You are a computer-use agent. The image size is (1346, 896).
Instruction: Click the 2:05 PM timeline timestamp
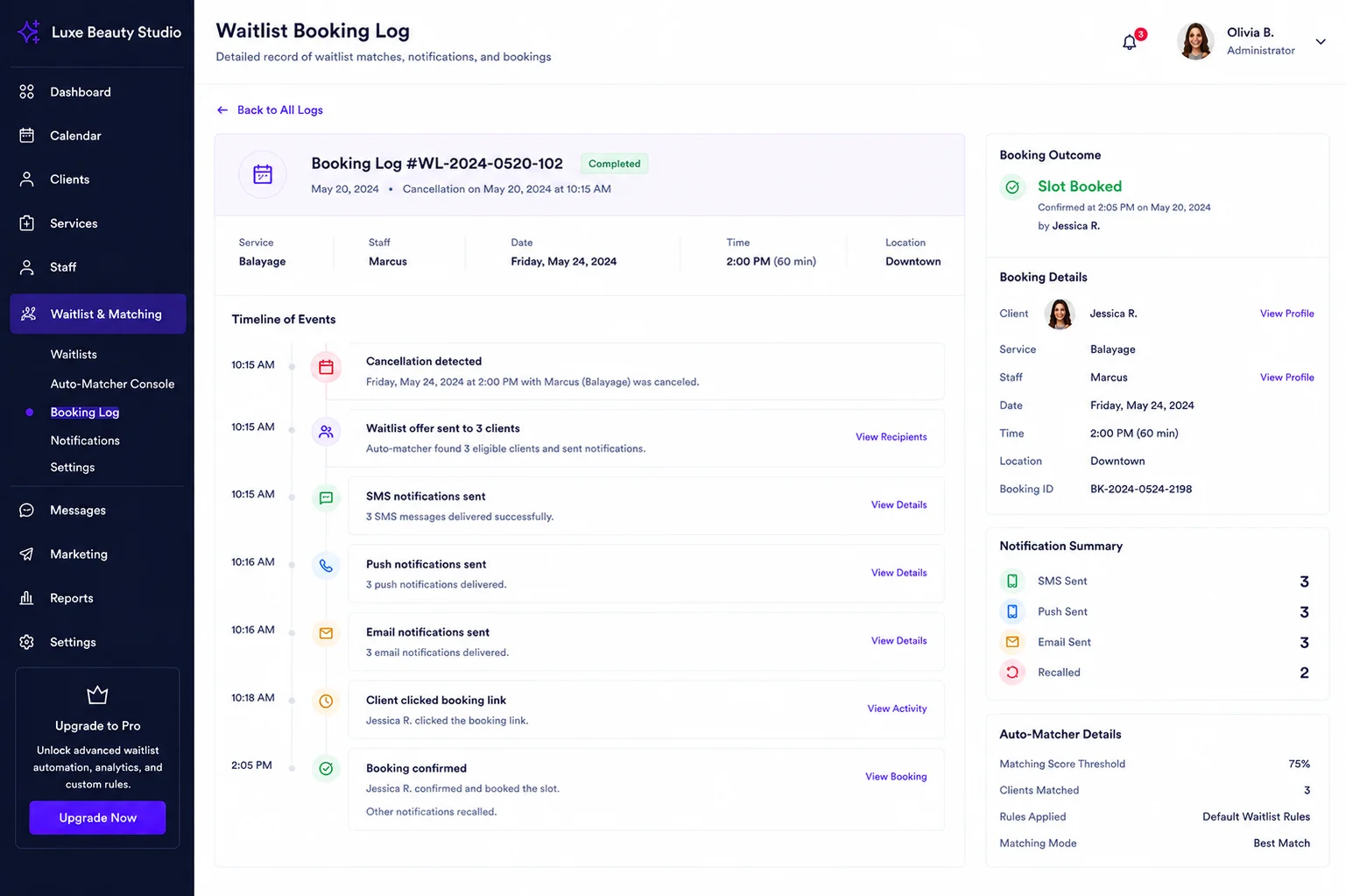coord(251,765)
